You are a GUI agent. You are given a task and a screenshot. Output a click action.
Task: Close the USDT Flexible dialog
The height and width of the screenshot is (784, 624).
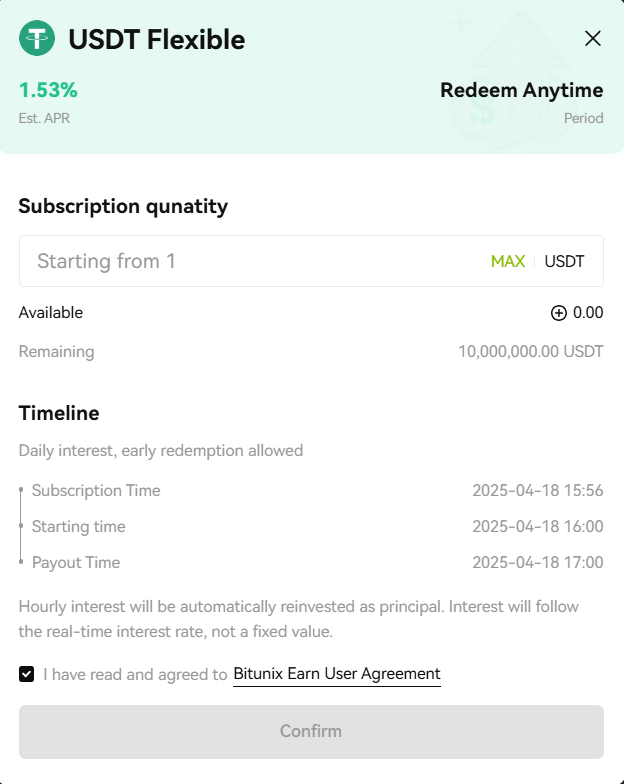click(592, 38)
